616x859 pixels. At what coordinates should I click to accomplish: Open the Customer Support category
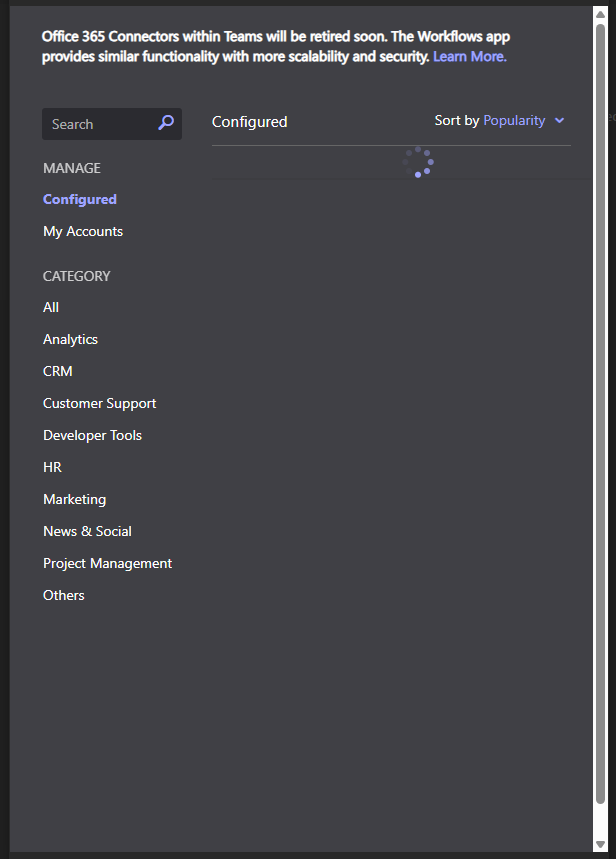(x=99, y=403)
